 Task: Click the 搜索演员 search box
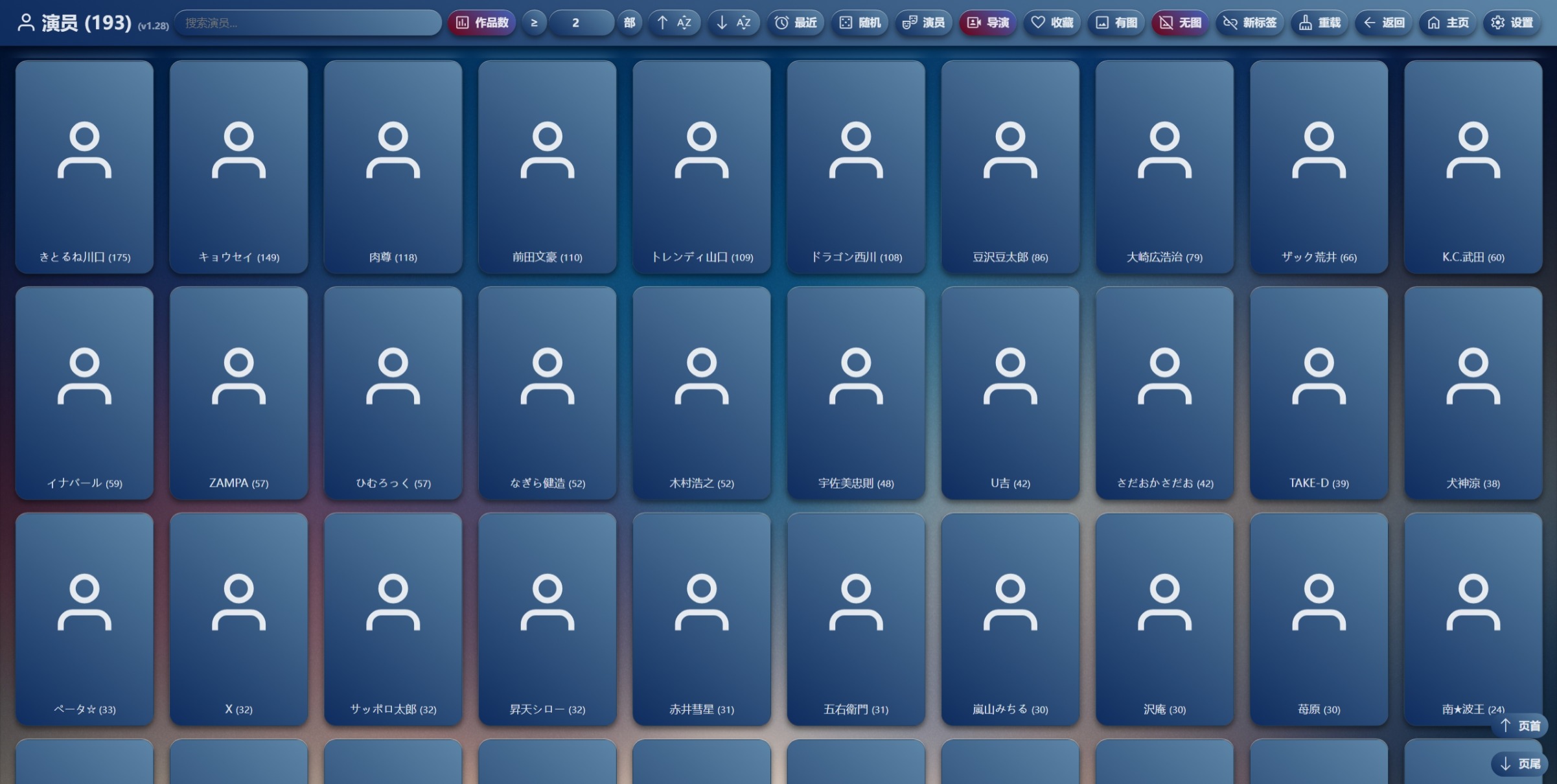[308, 23]
